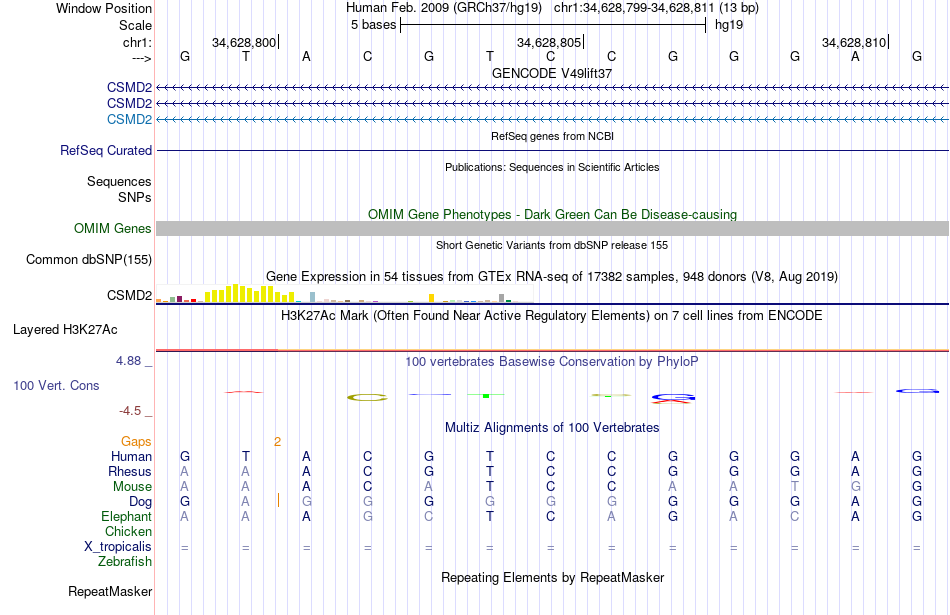
Task: Click the RepeatMasker track label
Action: pyautogui.click(x=110, y=591)
